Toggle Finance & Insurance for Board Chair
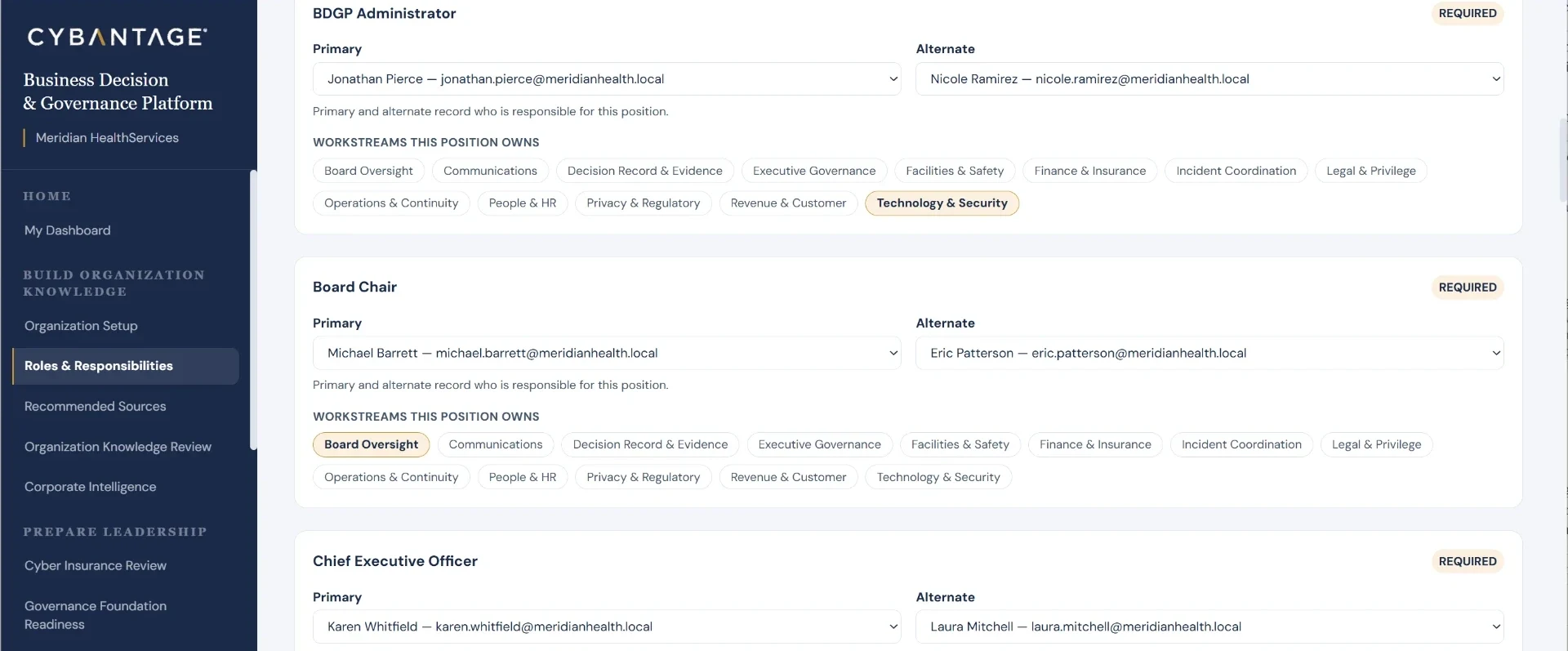 [x=1095, y=444]
